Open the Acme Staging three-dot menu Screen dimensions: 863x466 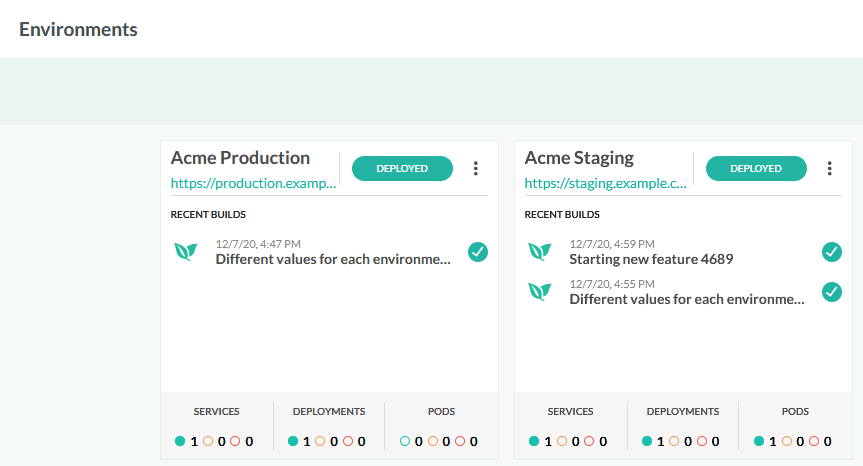(830, 169)
